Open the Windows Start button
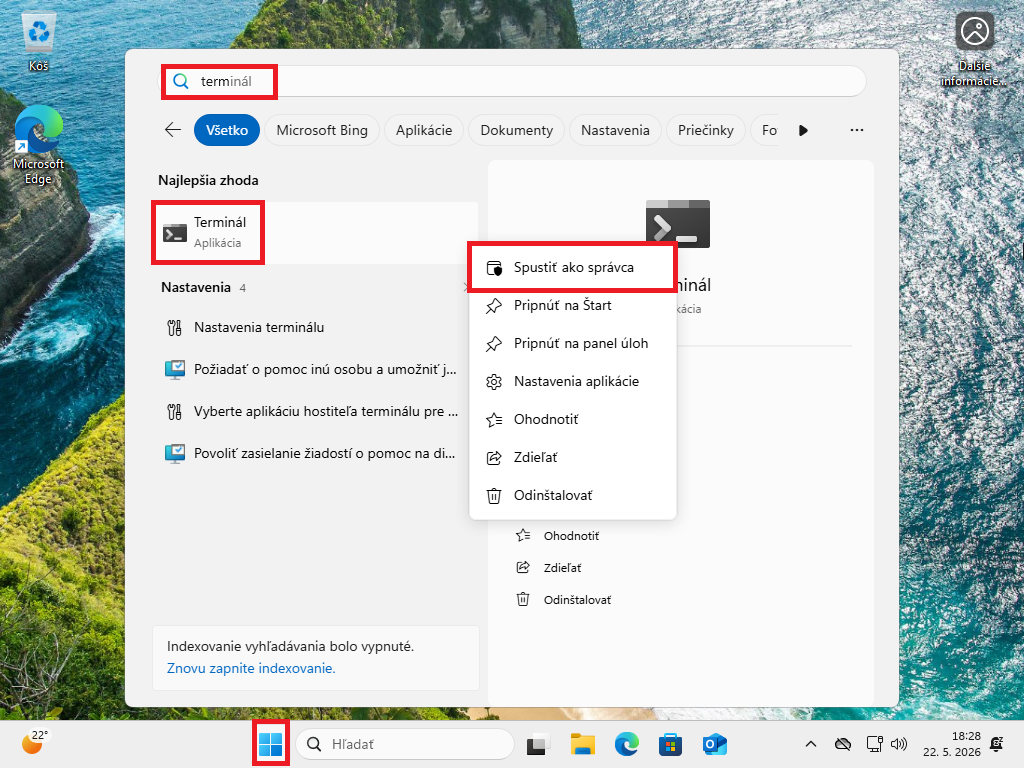 (x=270, y=744)
